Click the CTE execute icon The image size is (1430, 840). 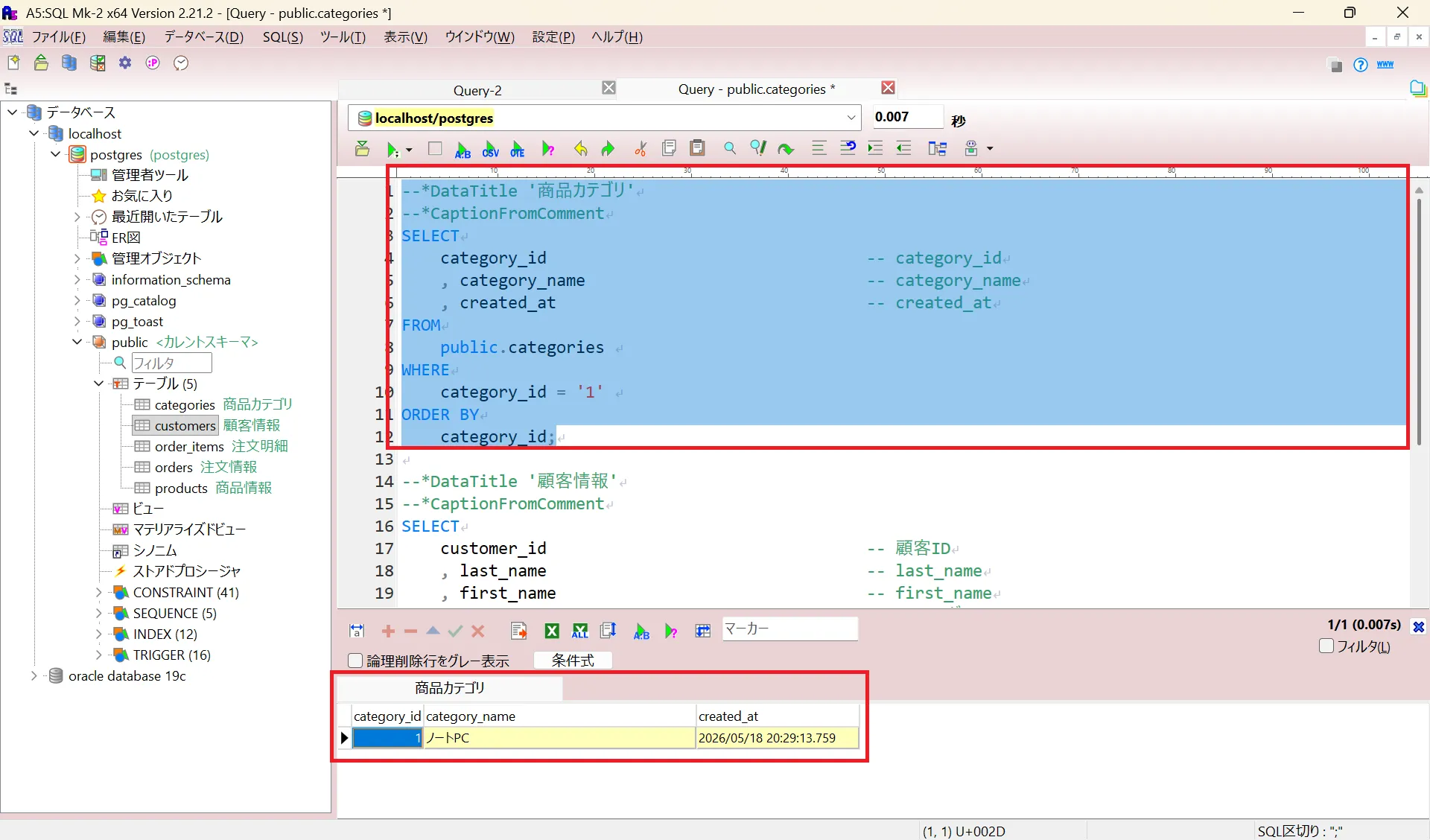(518, 149)
